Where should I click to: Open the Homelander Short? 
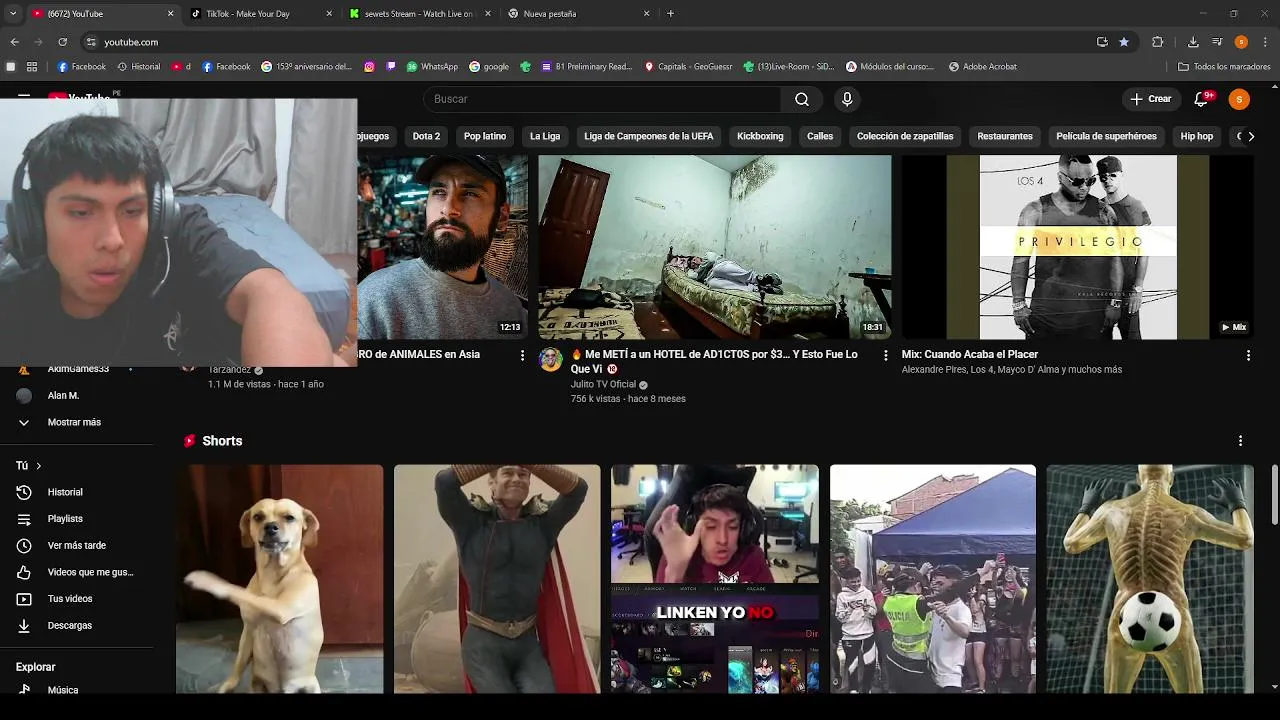(497, 579)
